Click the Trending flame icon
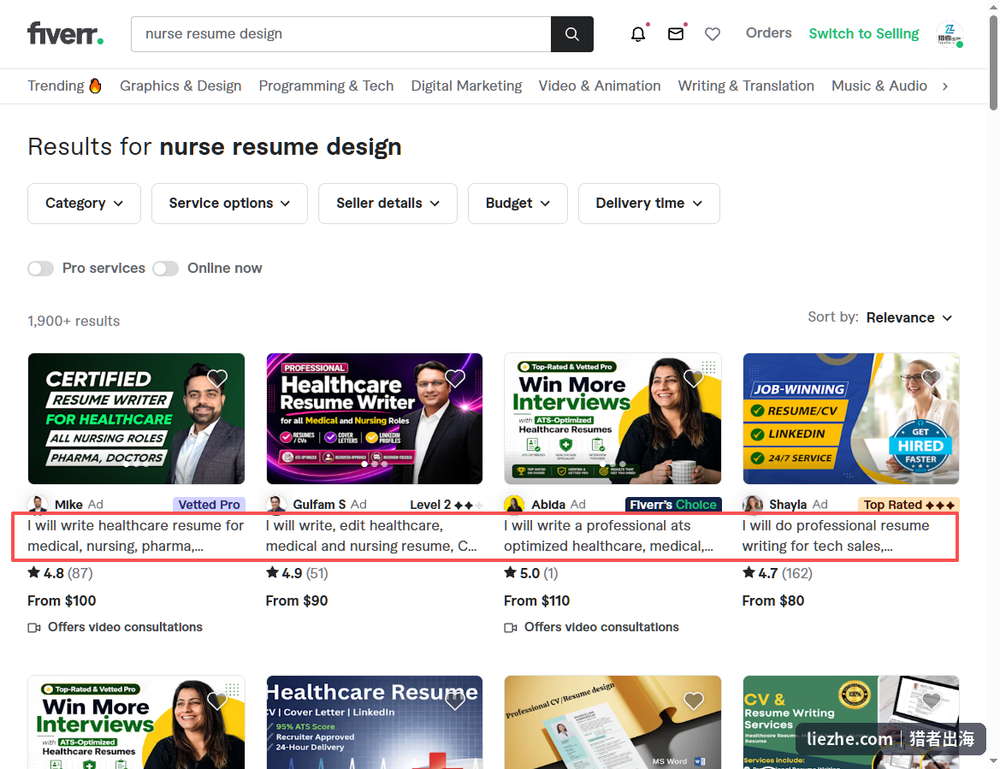The height and width of the screenshot is (769, 1000). click(95, 85)
